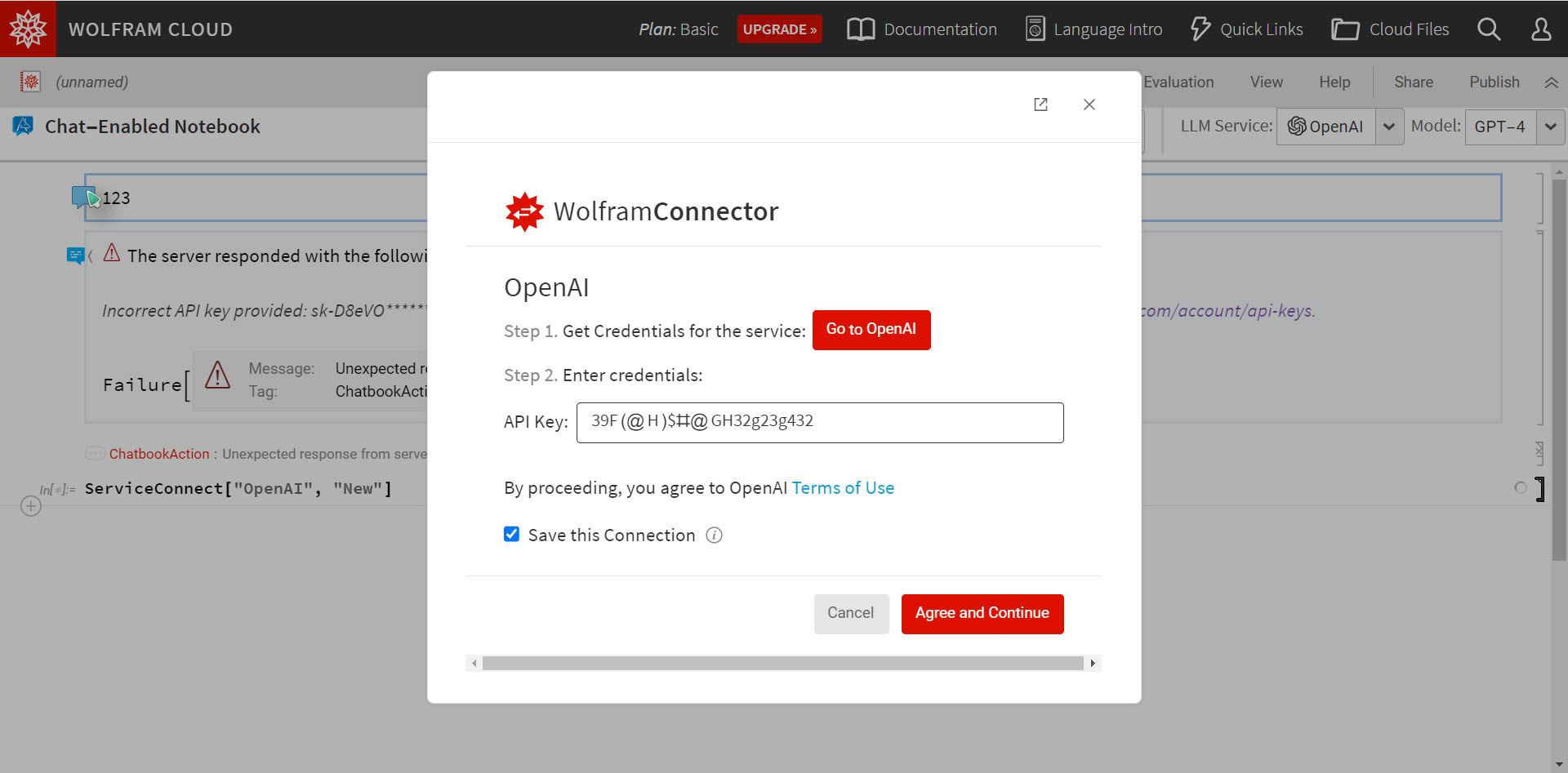This screenshot has height=773, width=1568.
Task: Toggle the Save this Connection checkbox
Action: click(x=512, y=535)
